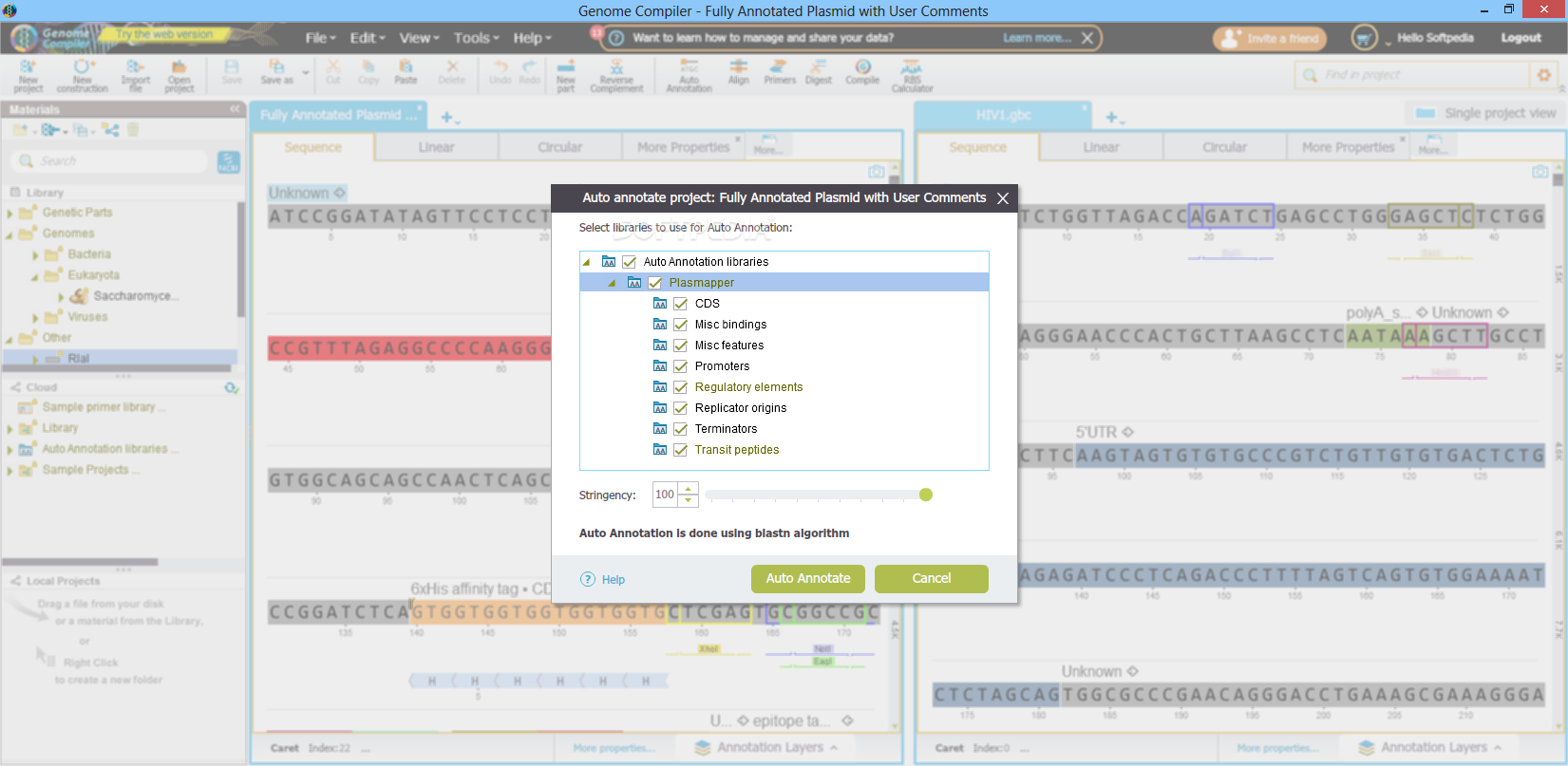The image size is (1568, 766).
Task: Collapse the Materials panel with the arrows icon
Action: click(x=235, y=109)
